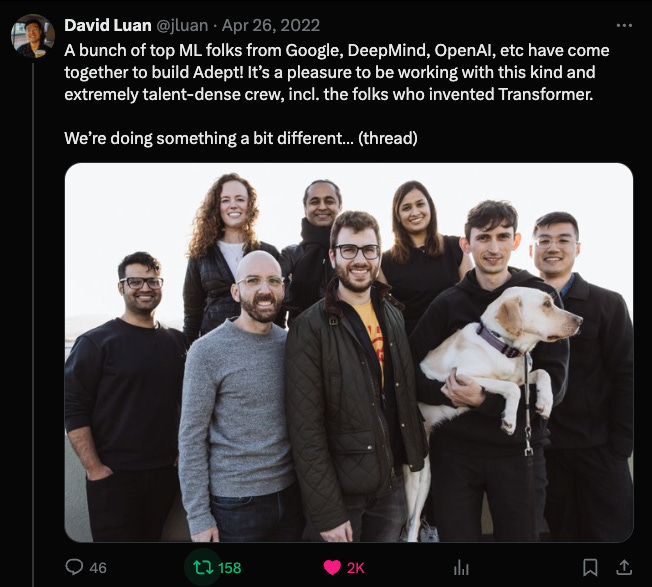
Task: Open David Luan's profile avatar
Action: point(32,36)
